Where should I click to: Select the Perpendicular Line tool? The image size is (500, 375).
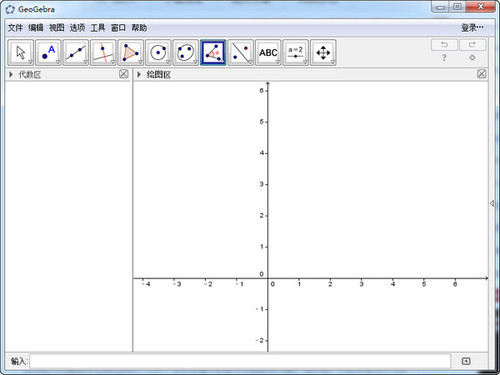(103, 52)
